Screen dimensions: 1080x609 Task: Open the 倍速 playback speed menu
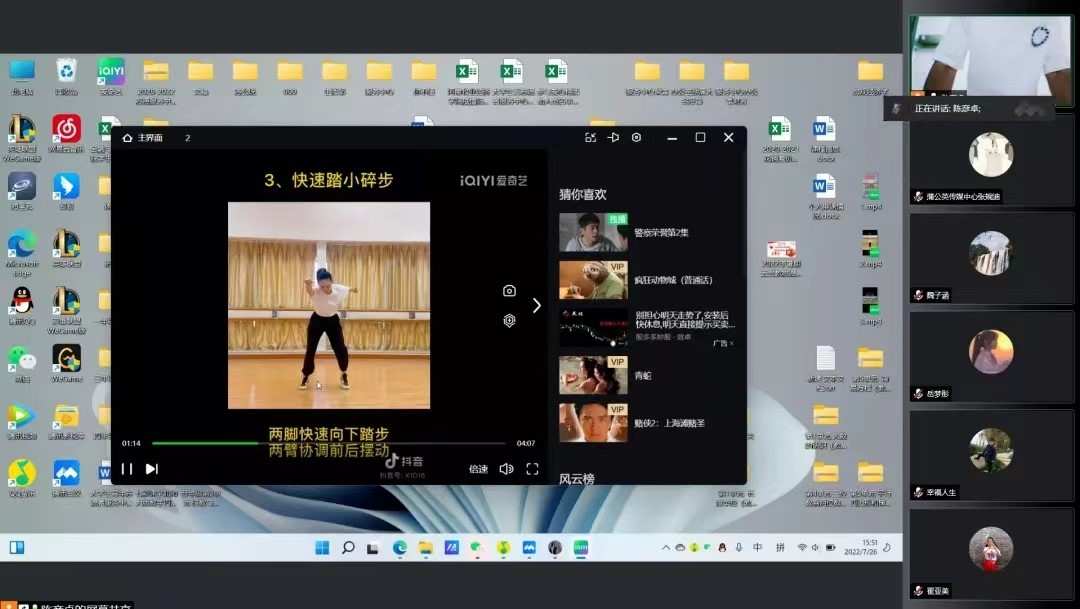478,469
